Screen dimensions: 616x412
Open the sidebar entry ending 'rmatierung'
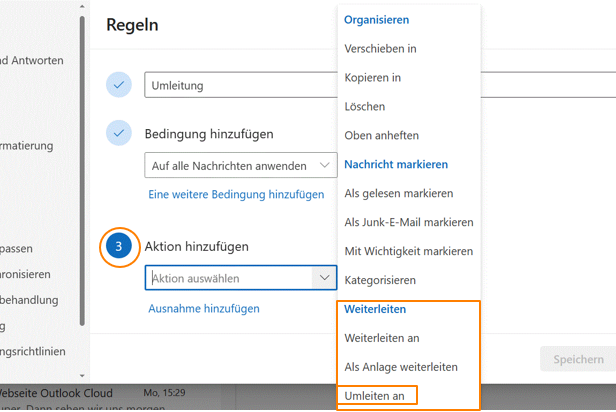pos(27,146)
